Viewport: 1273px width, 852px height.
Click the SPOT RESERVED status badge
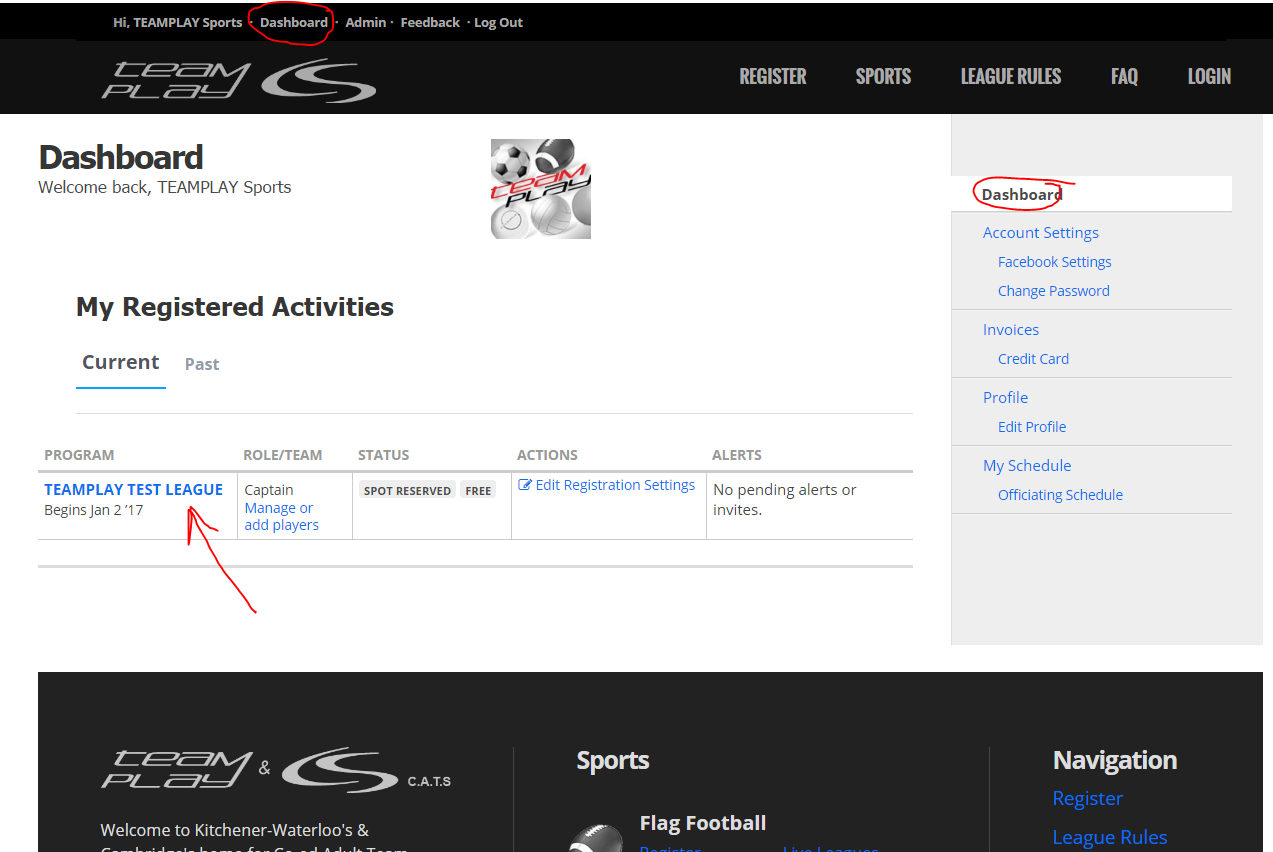pyautogui.click(x=408, y=490)
